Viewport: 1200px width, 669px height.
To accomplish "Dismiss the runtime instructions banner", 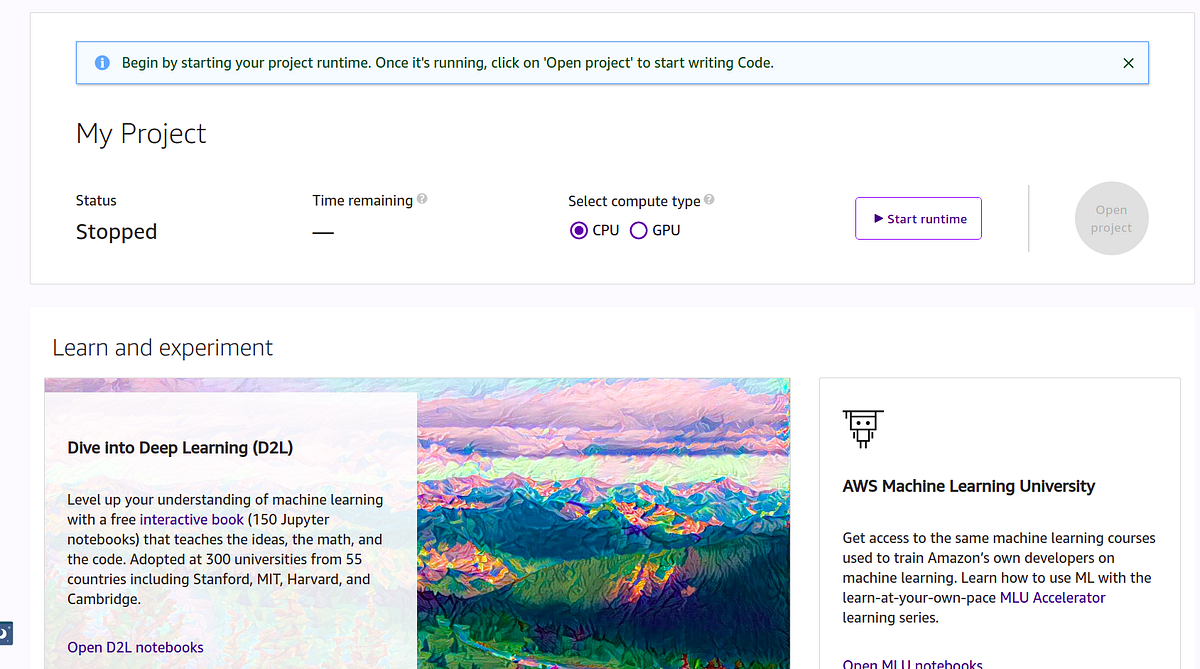I will tap(1128, 62).
